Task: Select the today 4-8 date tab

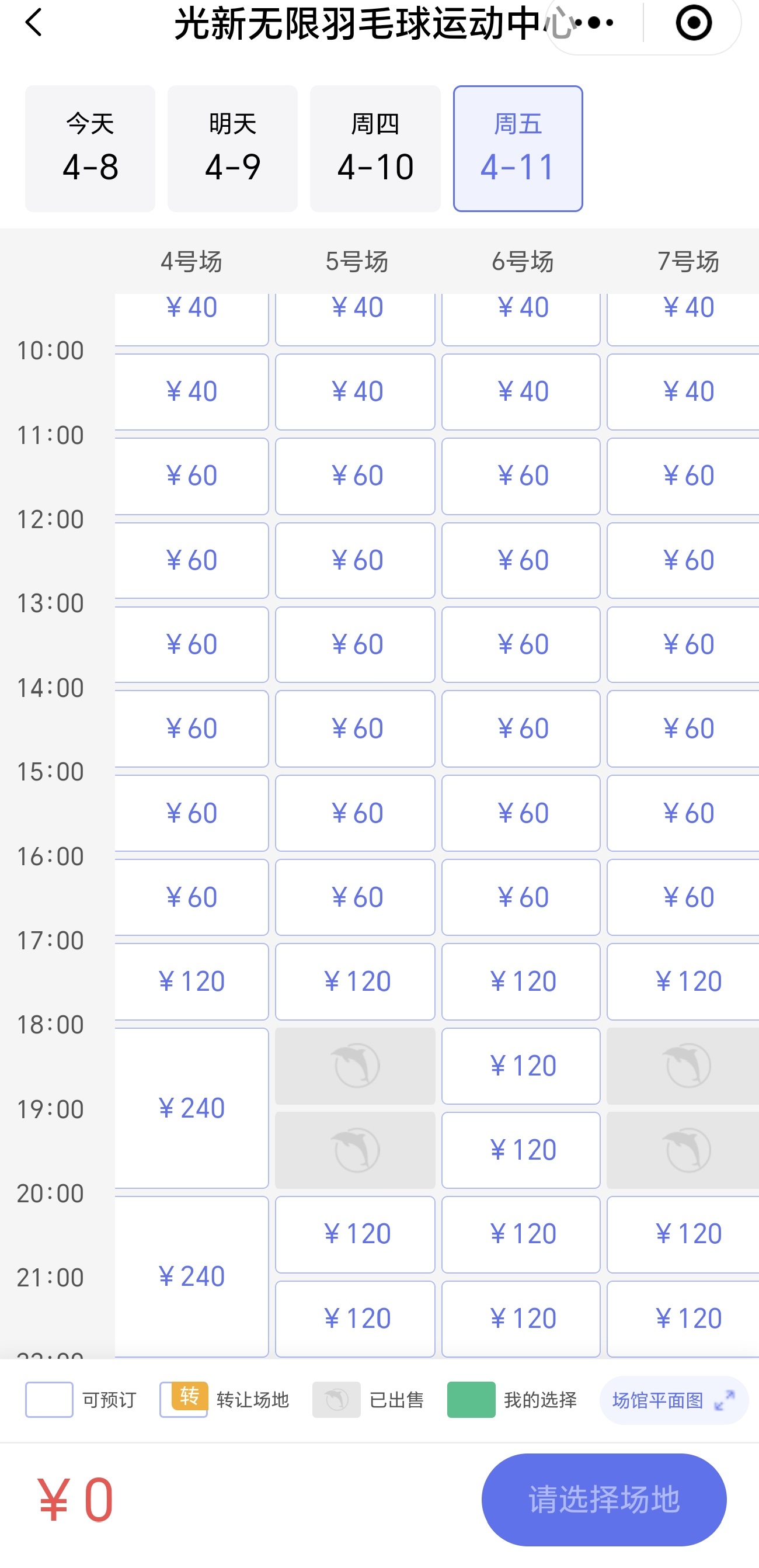Action: pos(90,148)
